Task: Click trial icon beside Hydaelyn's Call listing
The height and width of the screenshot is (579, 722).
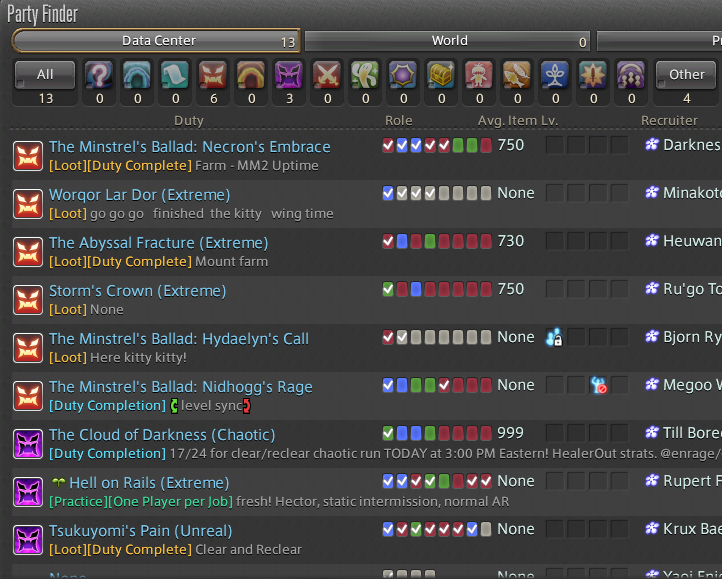Action: point(28,348)
